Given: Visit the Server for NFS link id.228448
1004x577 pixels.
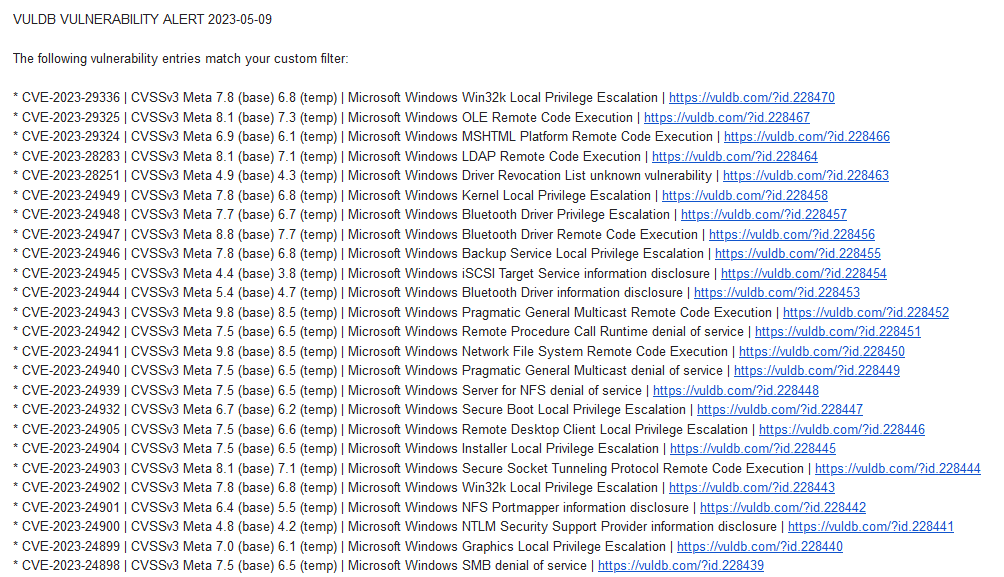Looking at the screenshot, I should click(x=736, y=391).
